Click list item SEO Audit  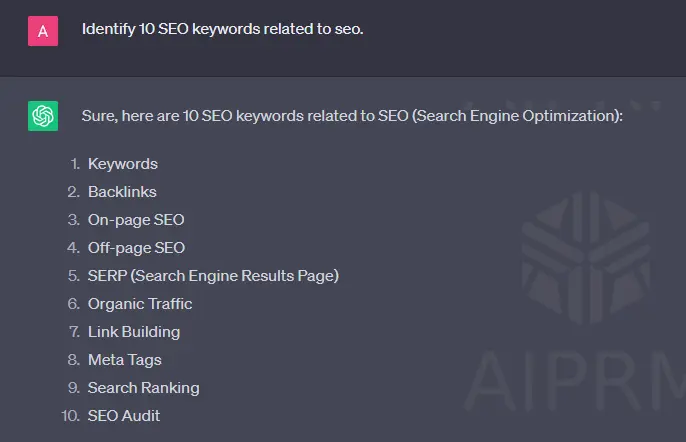tap(124, 416)
